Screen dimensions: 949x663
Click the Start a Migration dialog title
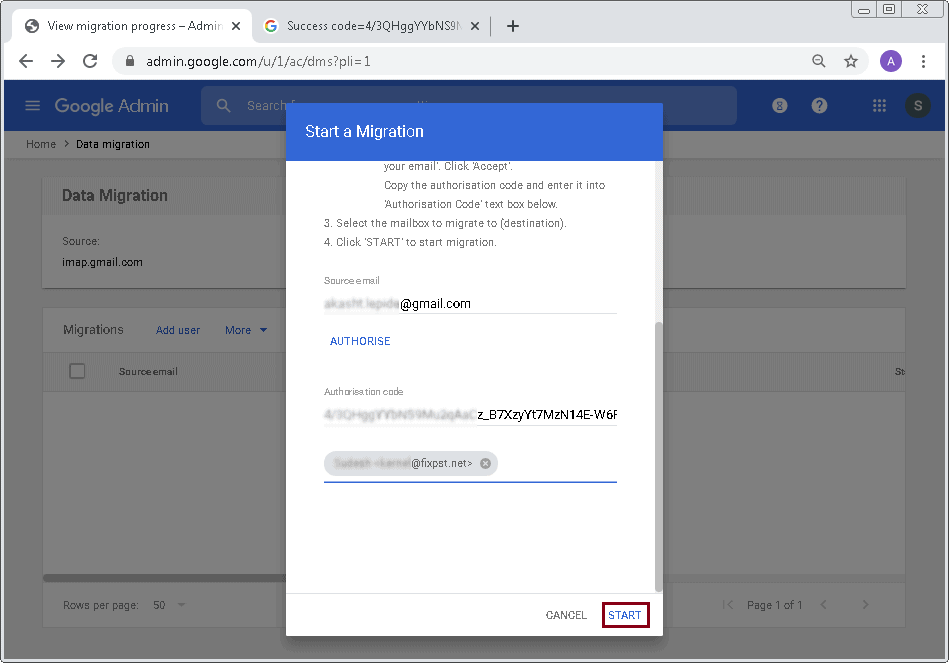364,131
